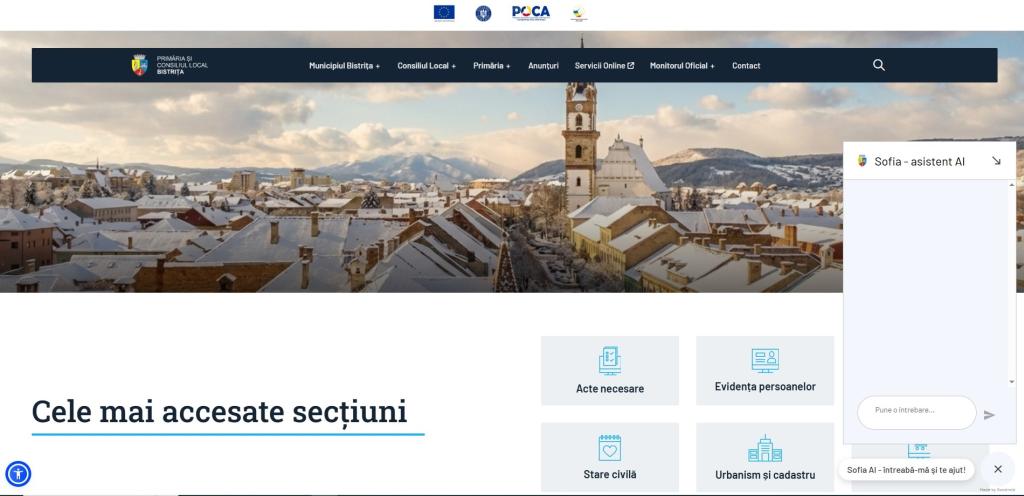This screenshot has width=1024, height=496.
Task: Click the European Union flag logo
Action: (444, 13)
